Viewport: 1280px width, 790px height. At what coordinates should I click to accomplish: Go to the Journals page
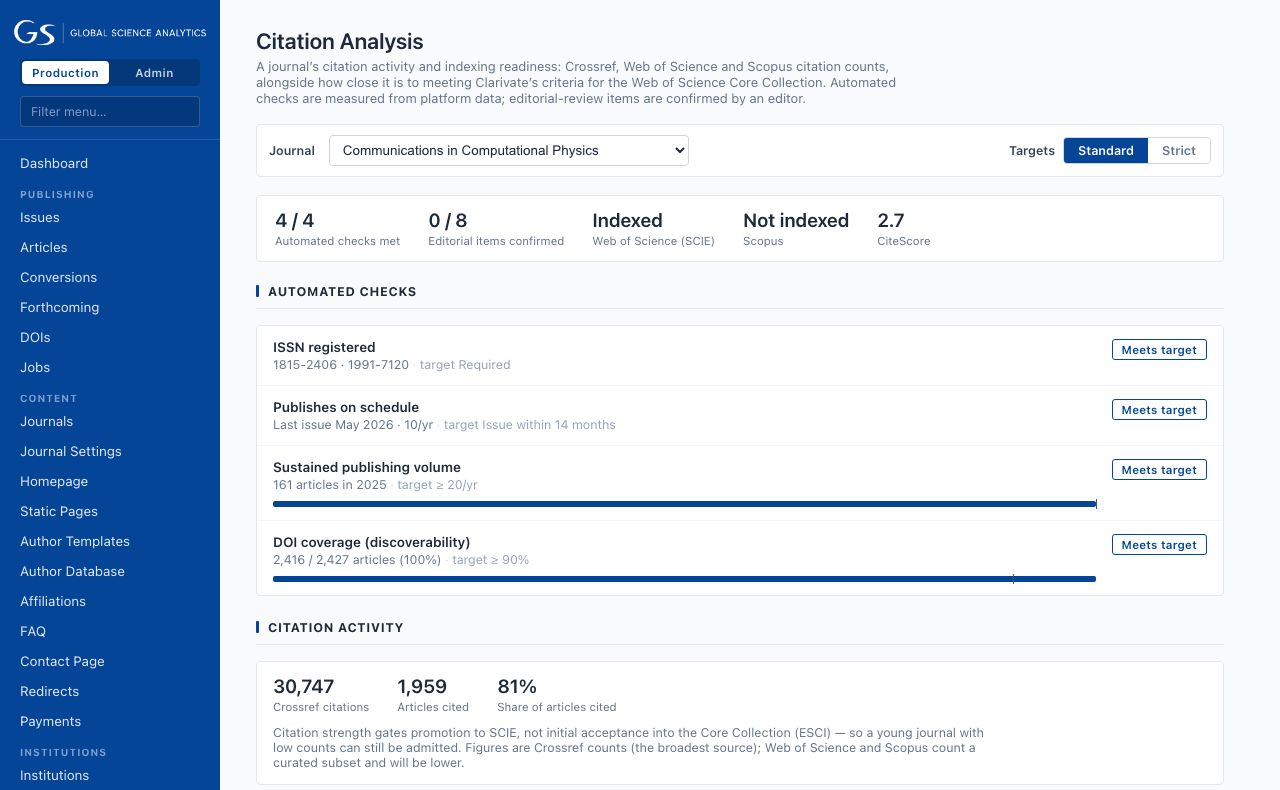47,421
